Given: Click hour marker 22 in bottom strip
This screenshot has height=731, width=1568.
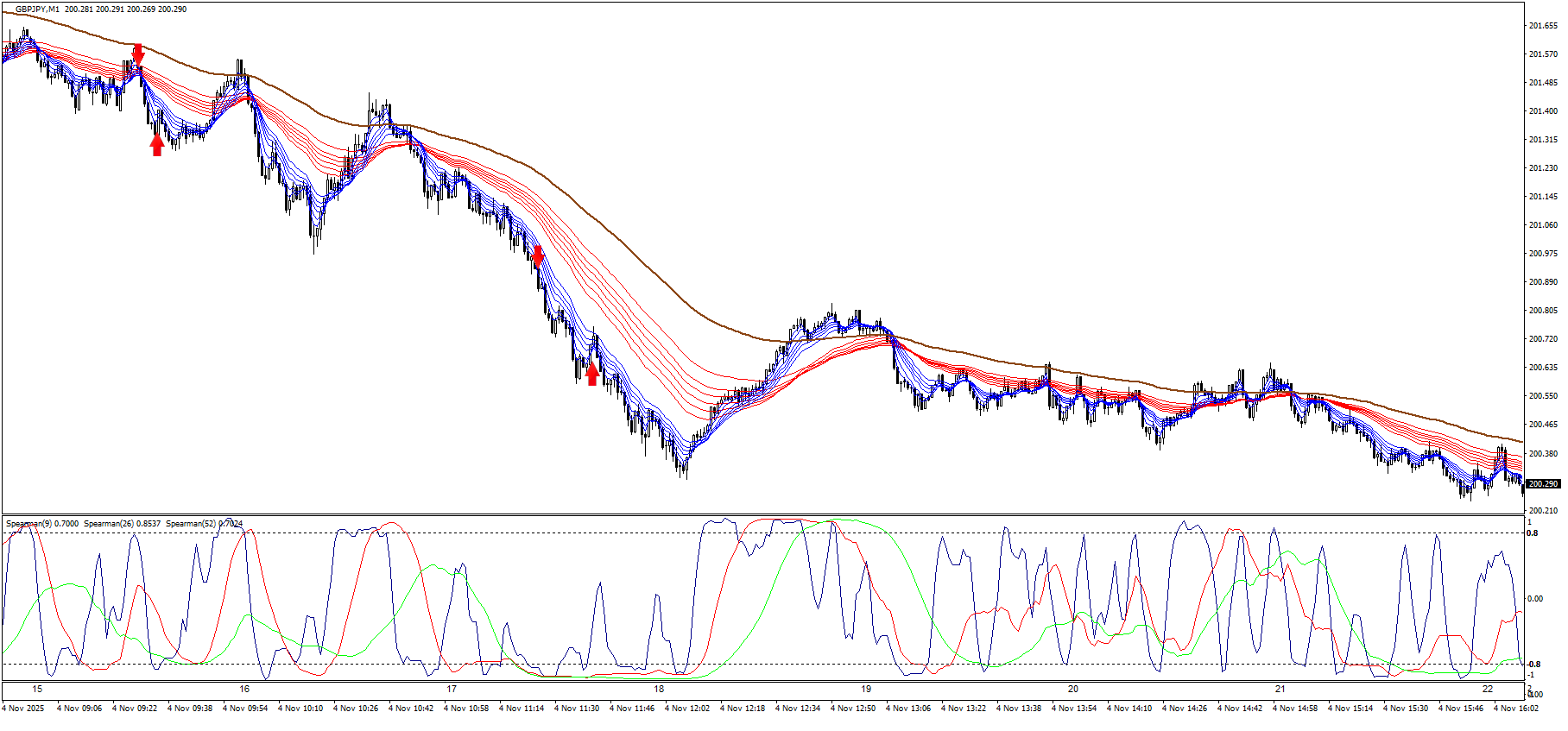Looking at the screenshot, I should [x=1488, y=690].
